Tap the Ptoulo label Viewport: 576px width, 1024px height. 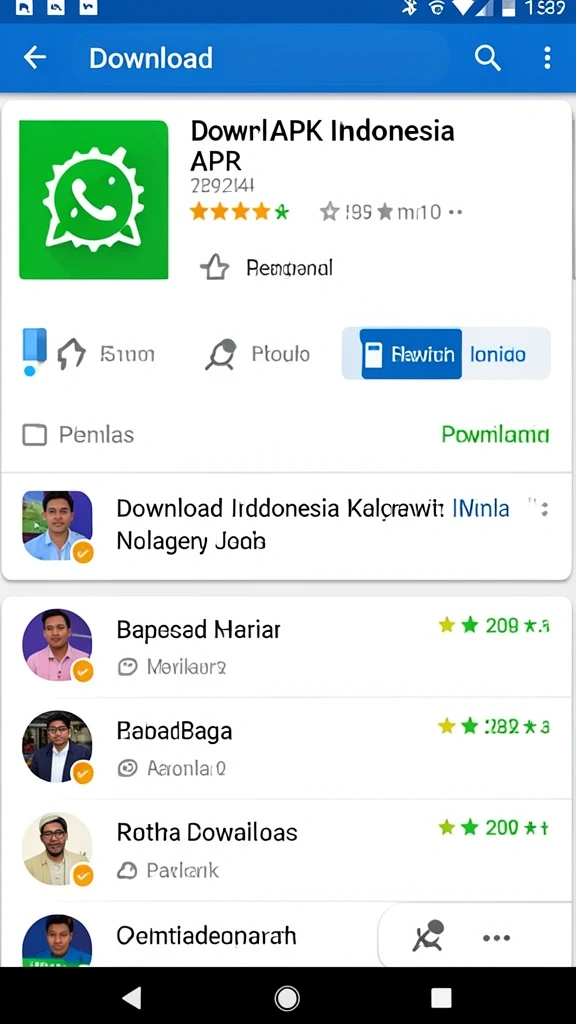tap(280, 354)
